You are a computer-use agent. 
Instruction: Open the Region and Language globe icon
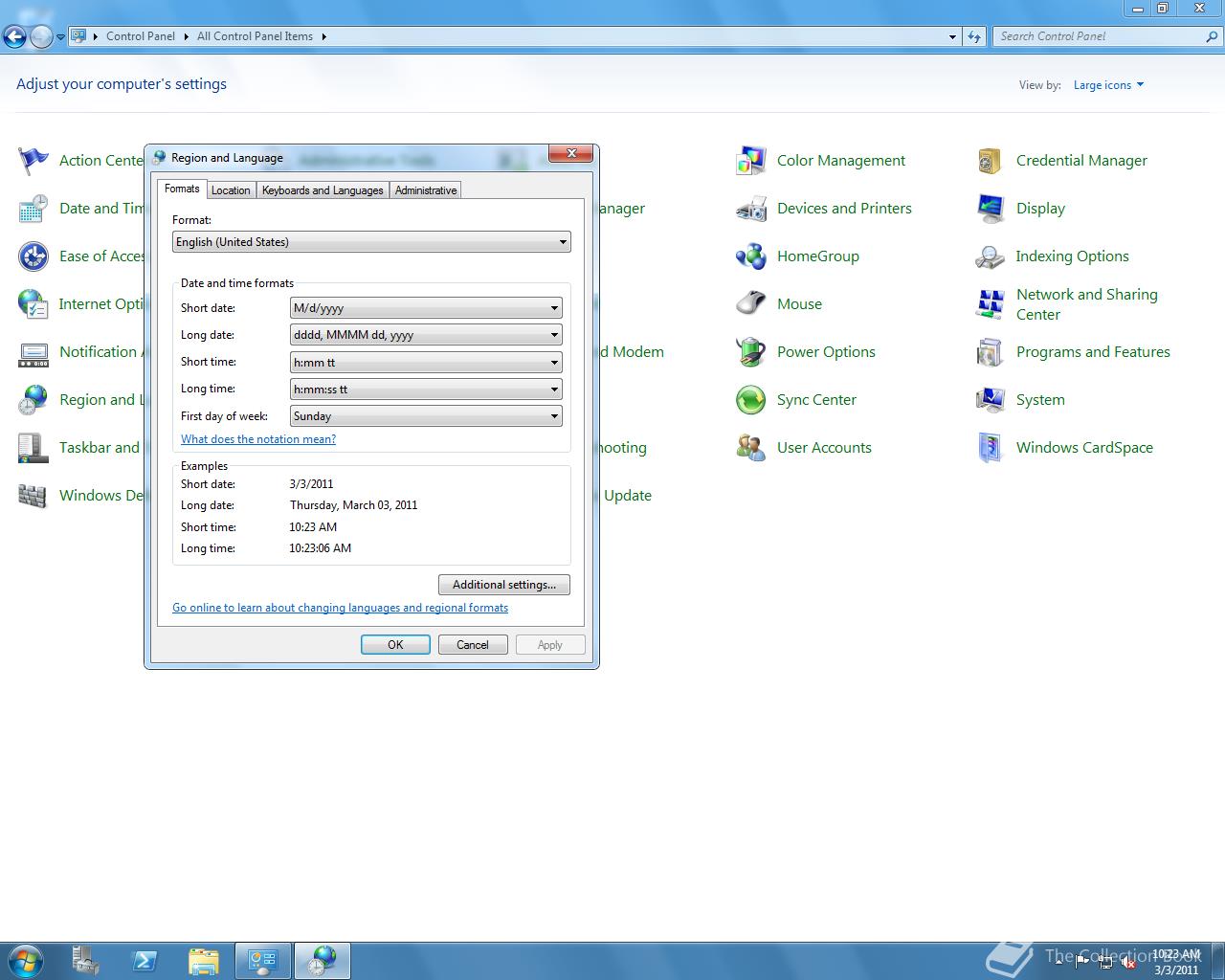(x=33, y=400)
